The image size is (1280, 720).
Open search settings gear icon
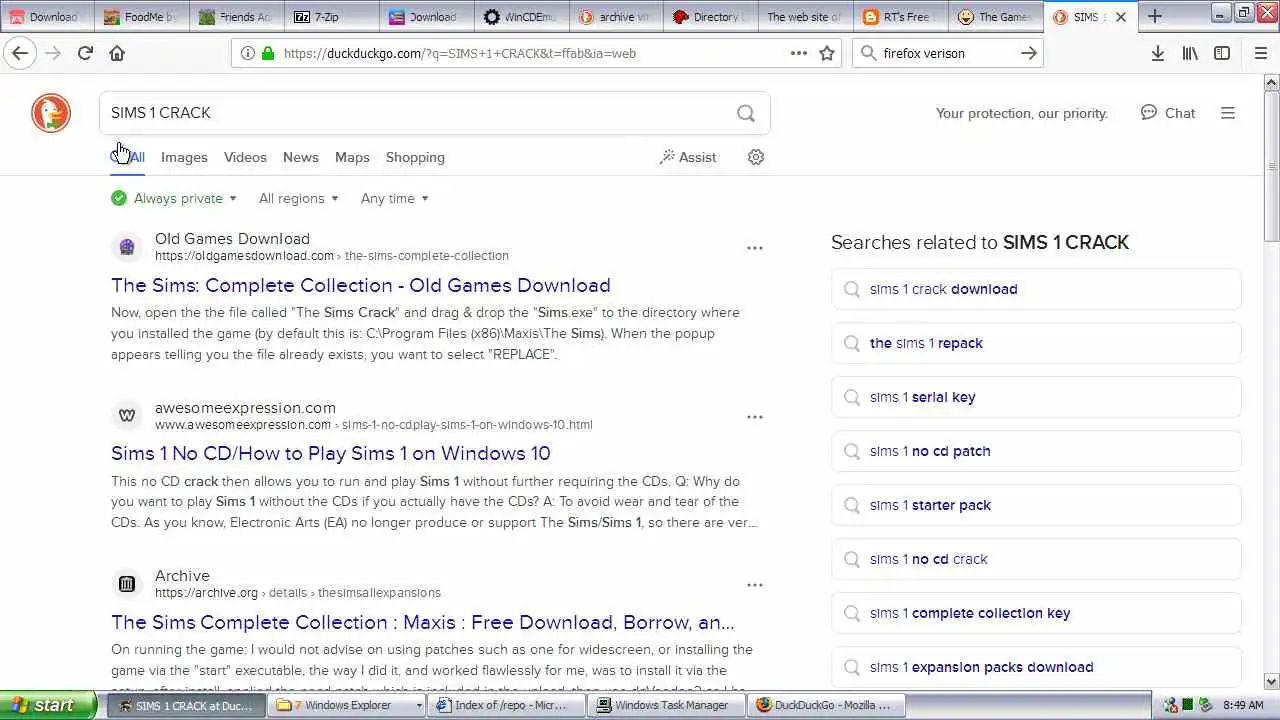(756, 157)
